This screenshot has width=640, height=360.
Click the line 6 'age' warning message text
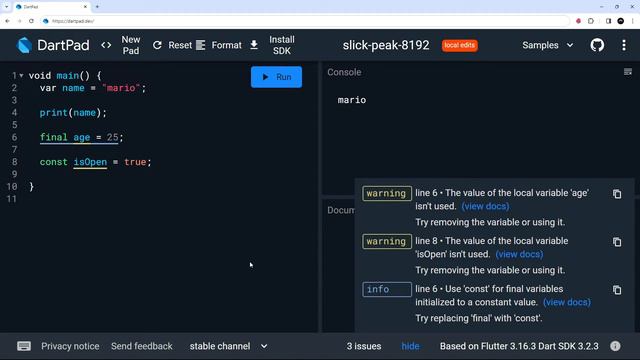[x=502, y=200]
